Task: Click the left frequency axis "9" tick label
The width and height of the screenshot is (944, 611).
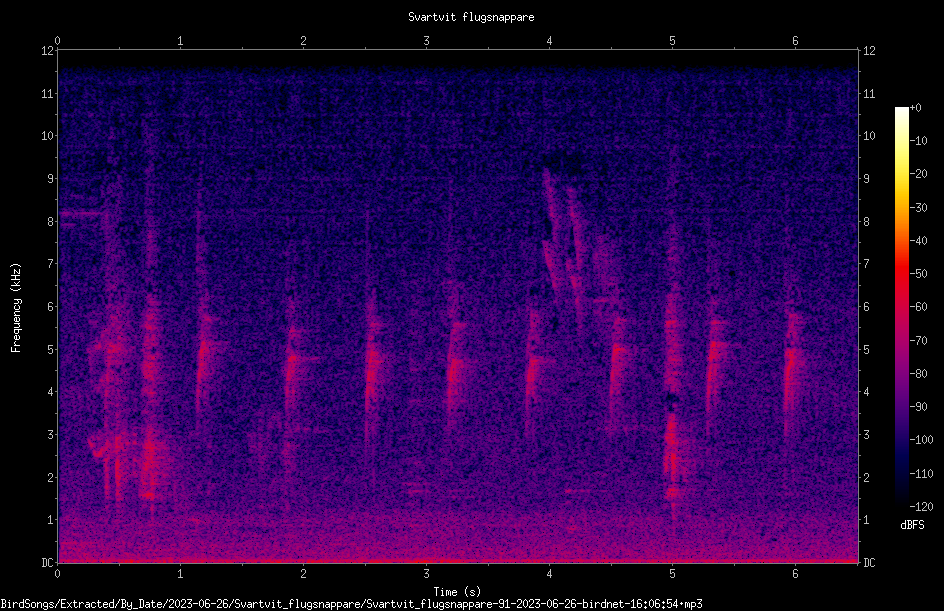Action: [50, 179]
